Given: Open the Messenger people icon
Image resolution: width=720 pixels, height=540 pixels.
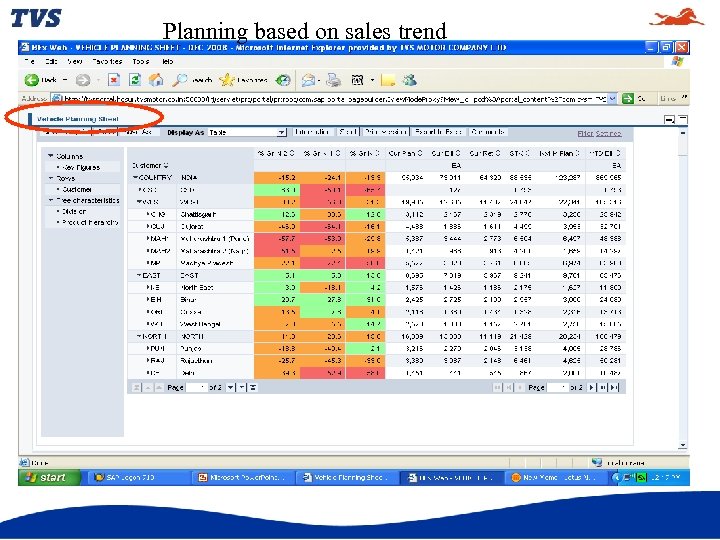Looking at the screenshot, I should 409,80.
